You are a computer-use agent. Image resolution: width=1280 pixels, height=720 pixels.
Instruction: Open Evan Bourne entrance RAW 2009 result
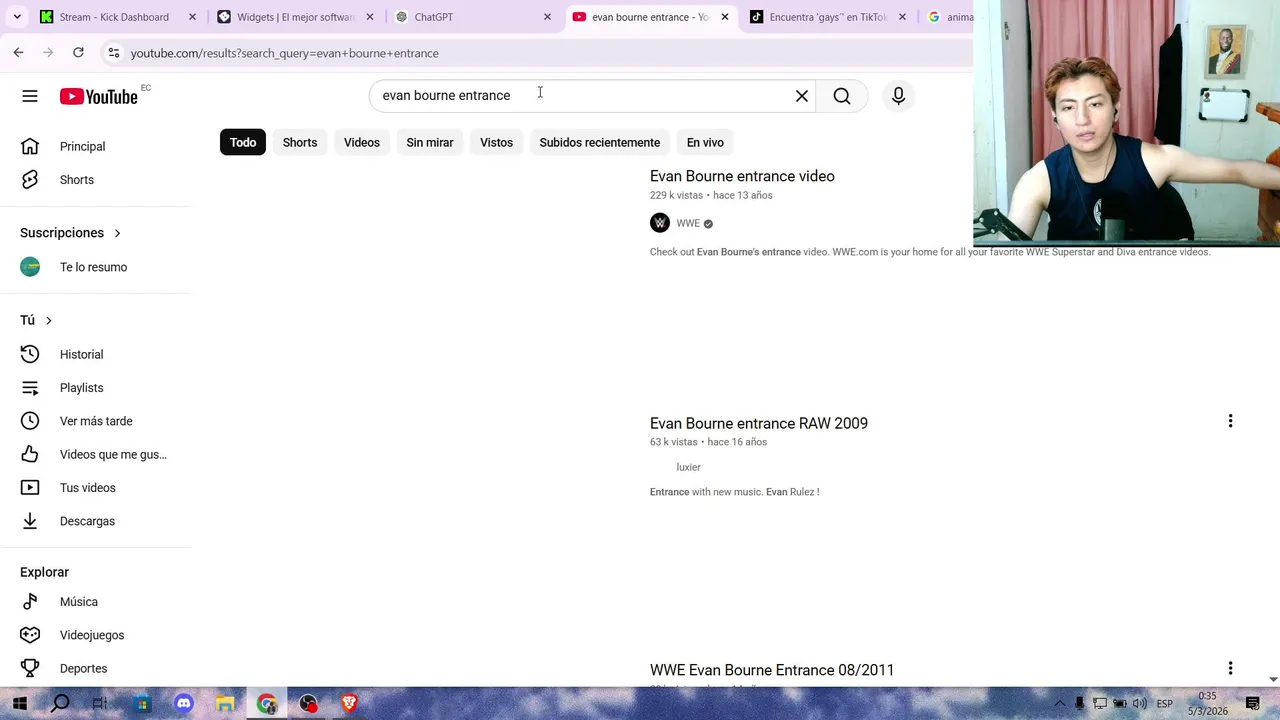pos(759,423)
